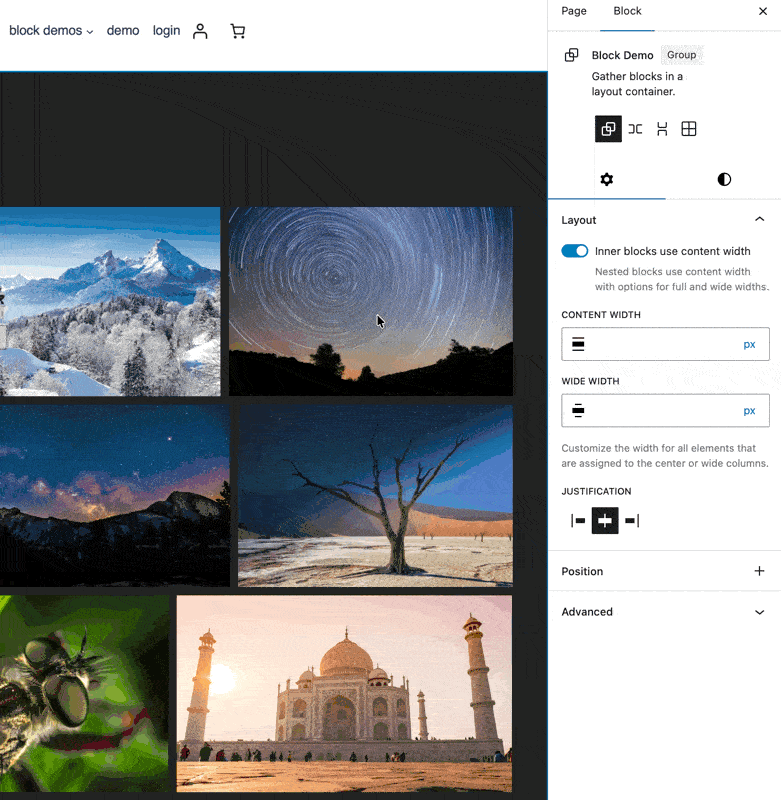This screenshot has height=800, width=781.
Task: Close the settings sidebar
Action: 763,11
